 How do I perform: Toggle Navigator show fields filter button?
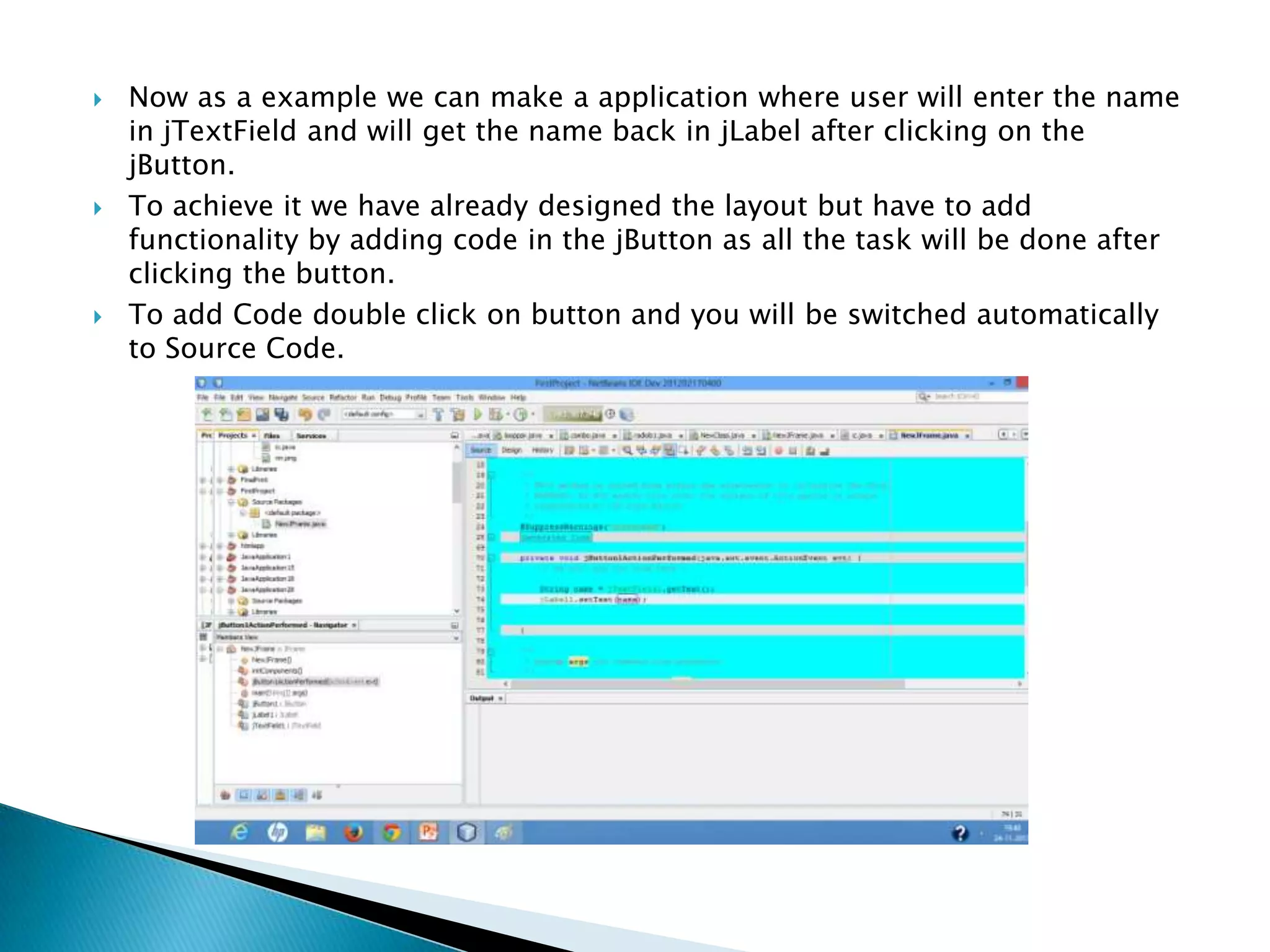244,795
